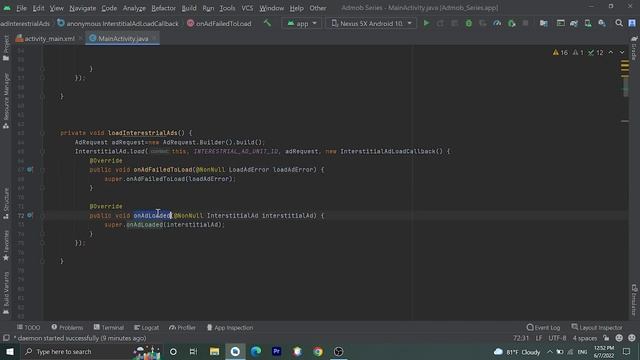Start debugging with the green bug icon

coord(469,23)
